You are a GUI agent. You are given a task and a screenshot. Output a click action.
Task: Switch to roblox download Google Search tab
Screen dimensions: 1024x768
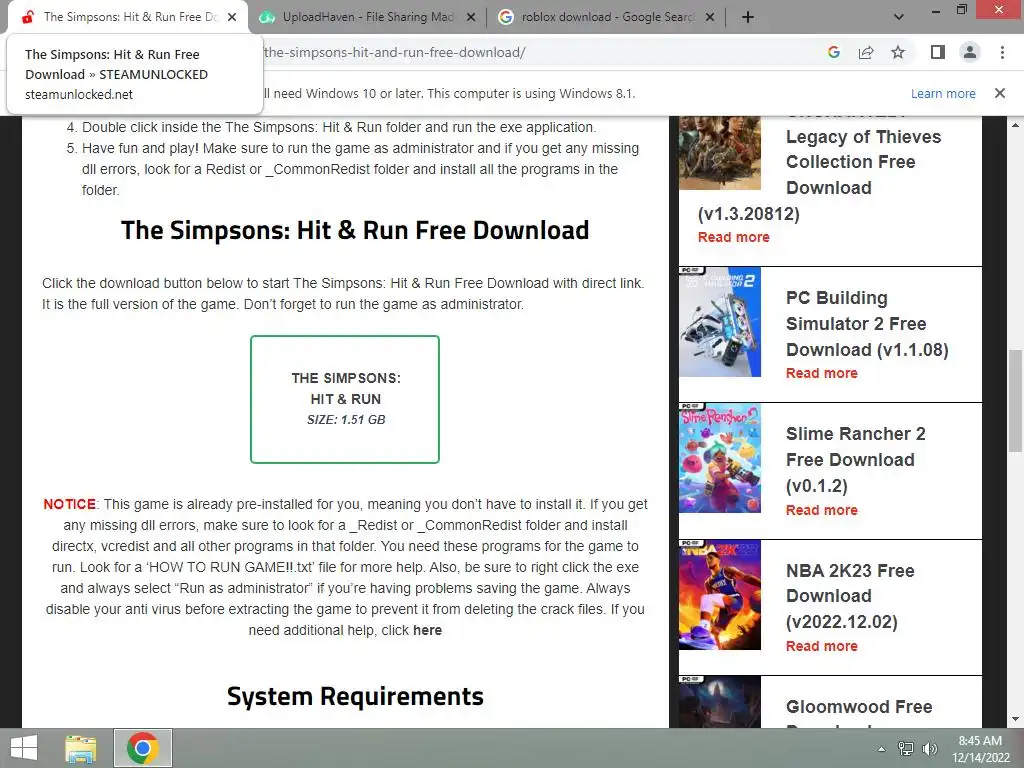[x=606, y=17]
